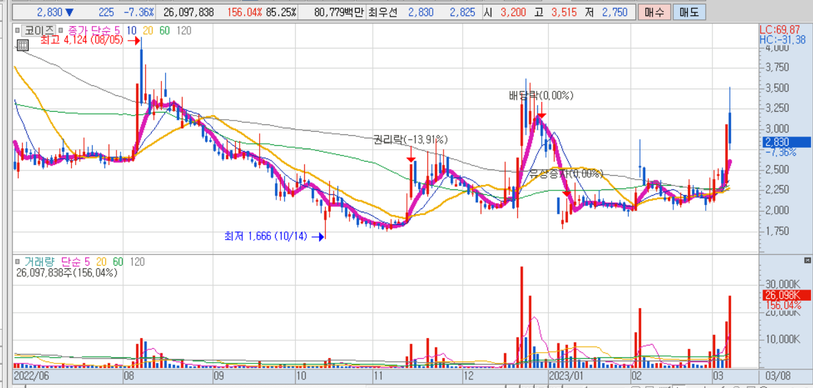Click the low price 2,750 value
Image resolution: width=813 pixels, height=388 pixels.
click(614, 12)
